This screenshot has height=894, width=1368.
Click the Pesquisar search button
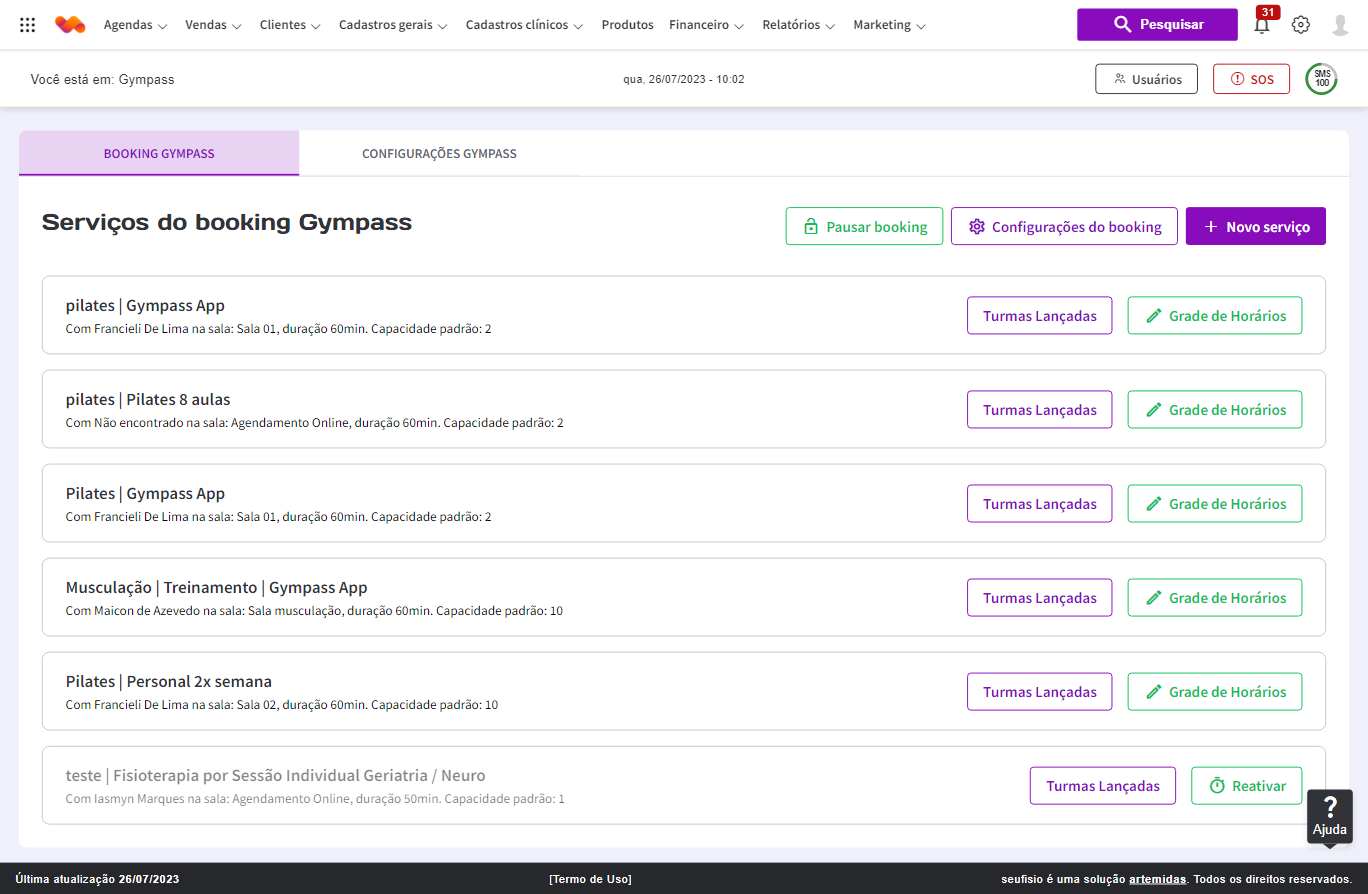(1157, 24)
